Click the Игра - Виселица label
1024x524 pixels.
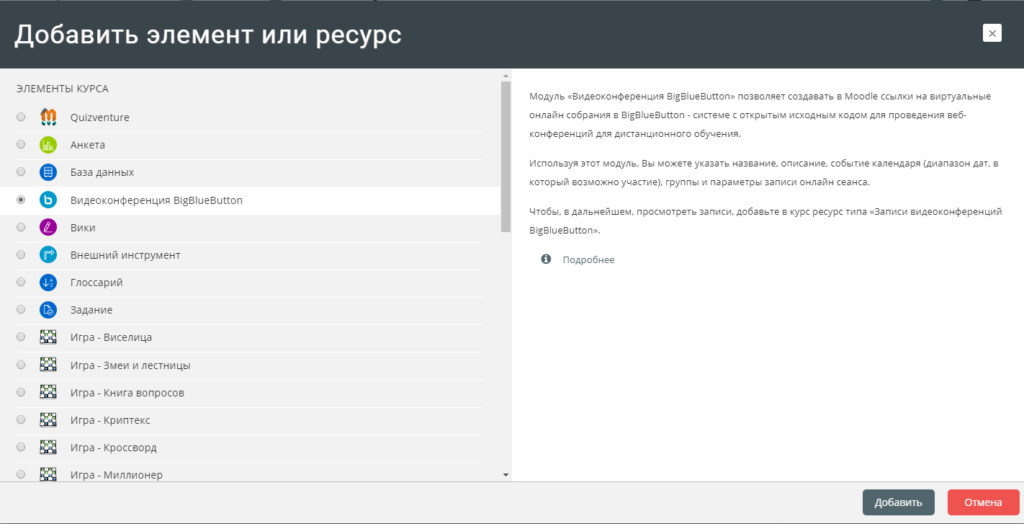(x=111, y=338)
